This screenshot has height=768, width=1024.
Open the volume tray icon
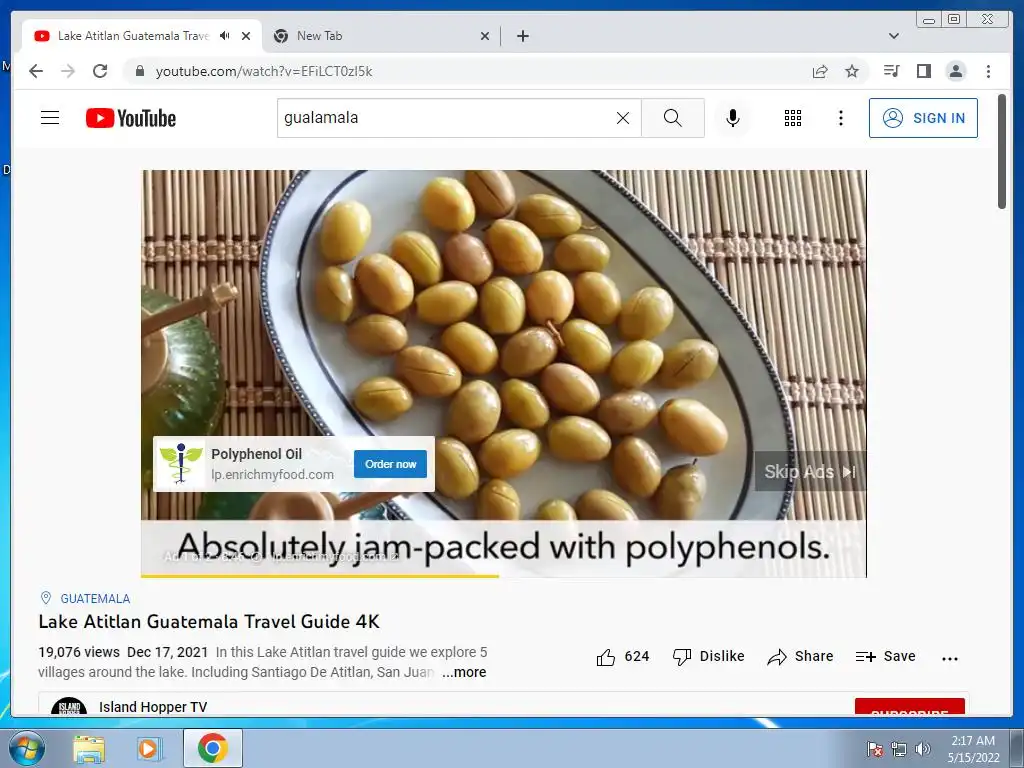coord(923,749)
